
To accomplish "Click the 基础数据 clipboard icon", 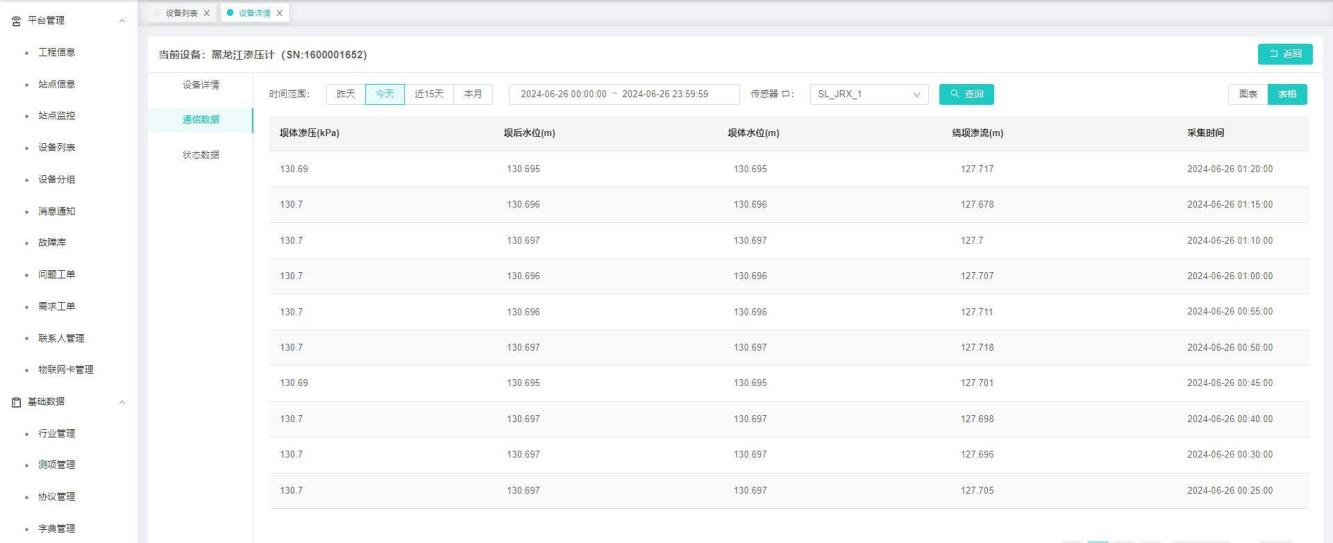I will click(16, 402).
